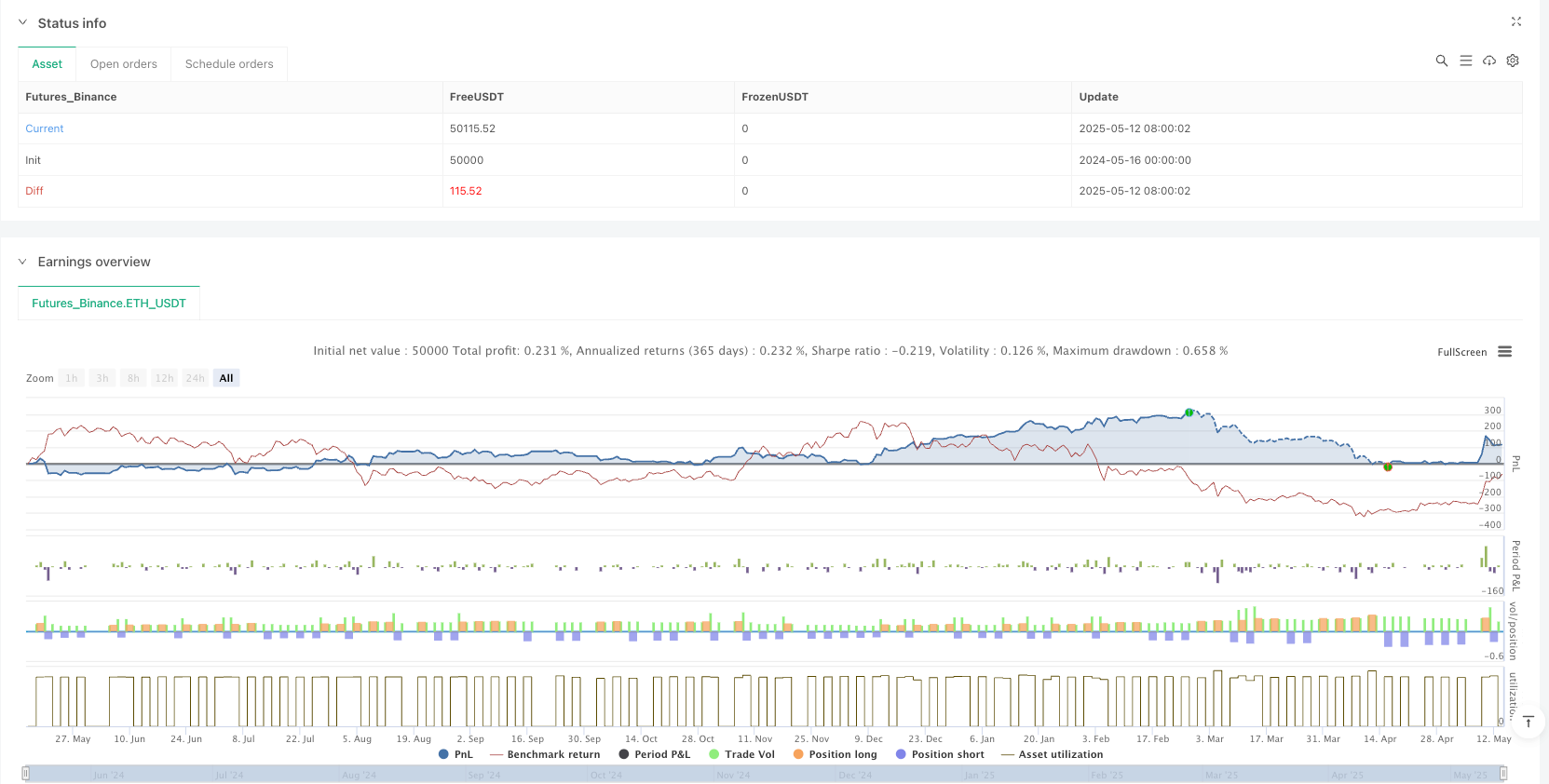This screenshot has width=1549, height=784.
Task: Click the left handle of range navigator
Action: pyautogui.click(x=26, y=773)
